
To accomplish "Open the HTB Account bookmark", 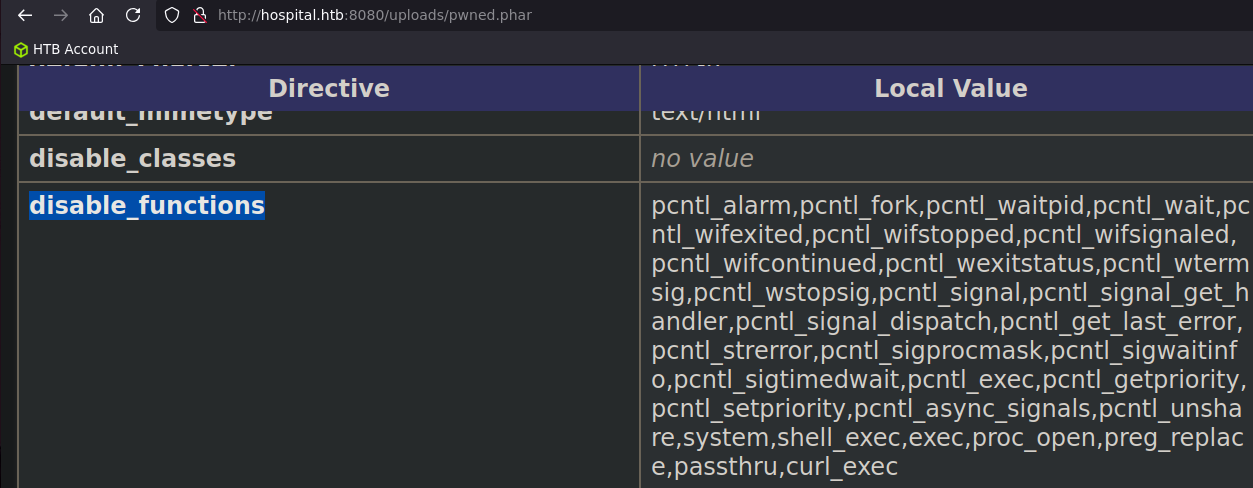I will (x=66, y=49).
